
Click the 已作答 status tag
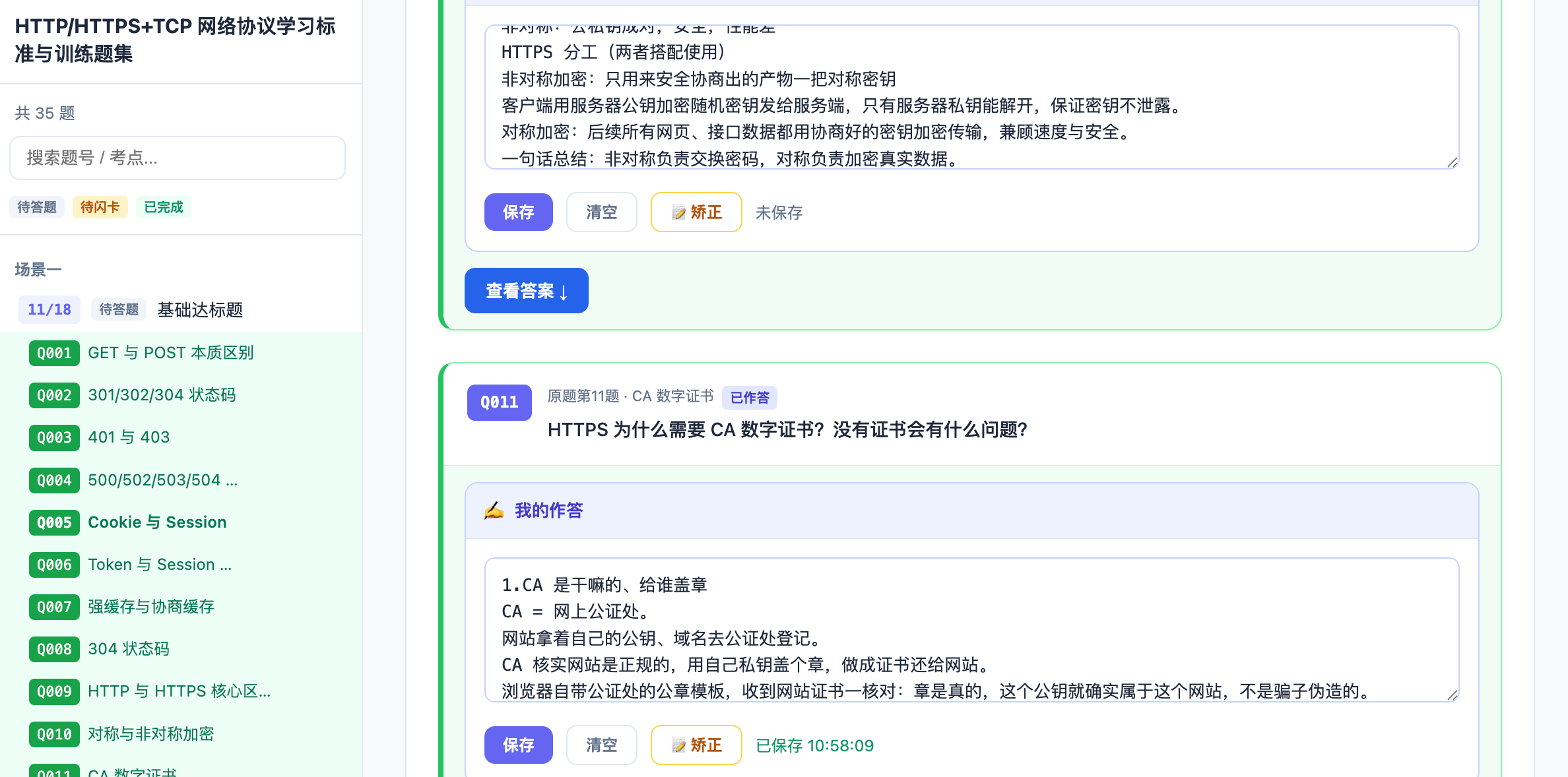click(x=750, y=398)
